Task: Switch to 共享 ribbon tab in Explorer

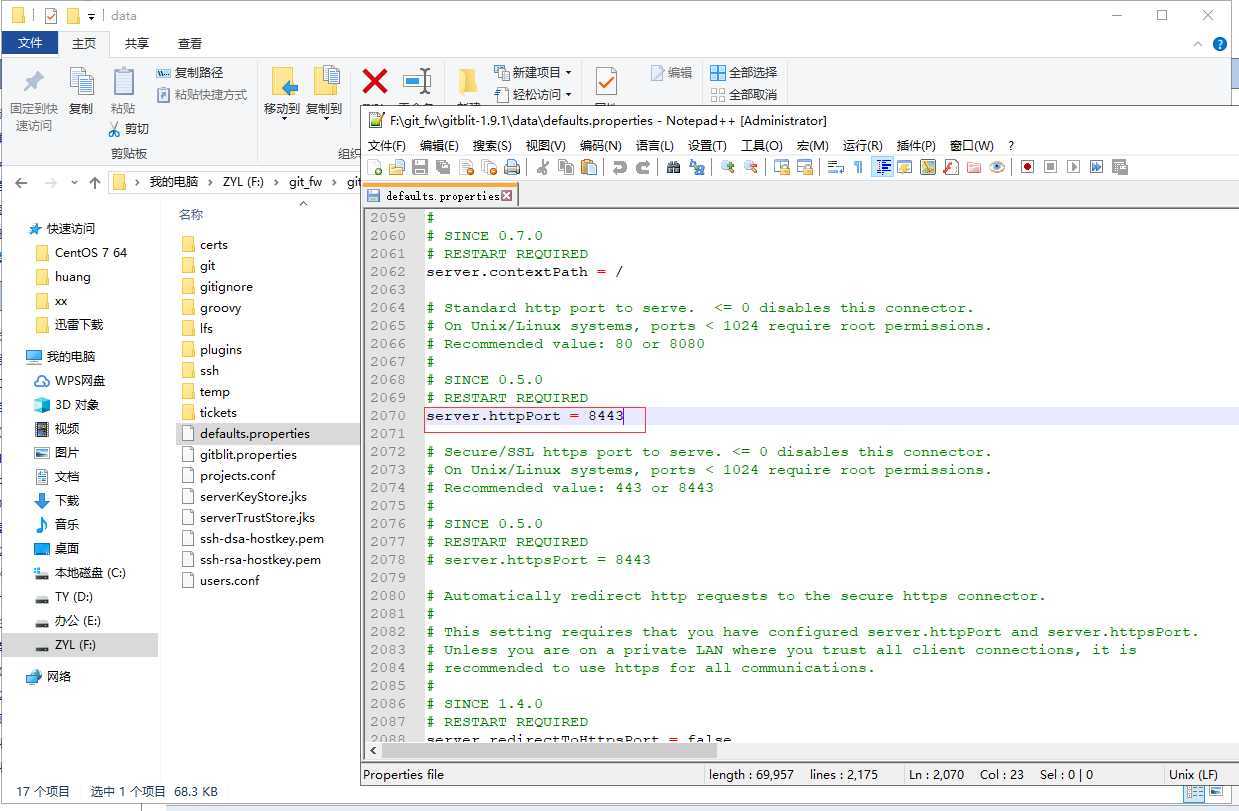Action: [x=137, y=43]
